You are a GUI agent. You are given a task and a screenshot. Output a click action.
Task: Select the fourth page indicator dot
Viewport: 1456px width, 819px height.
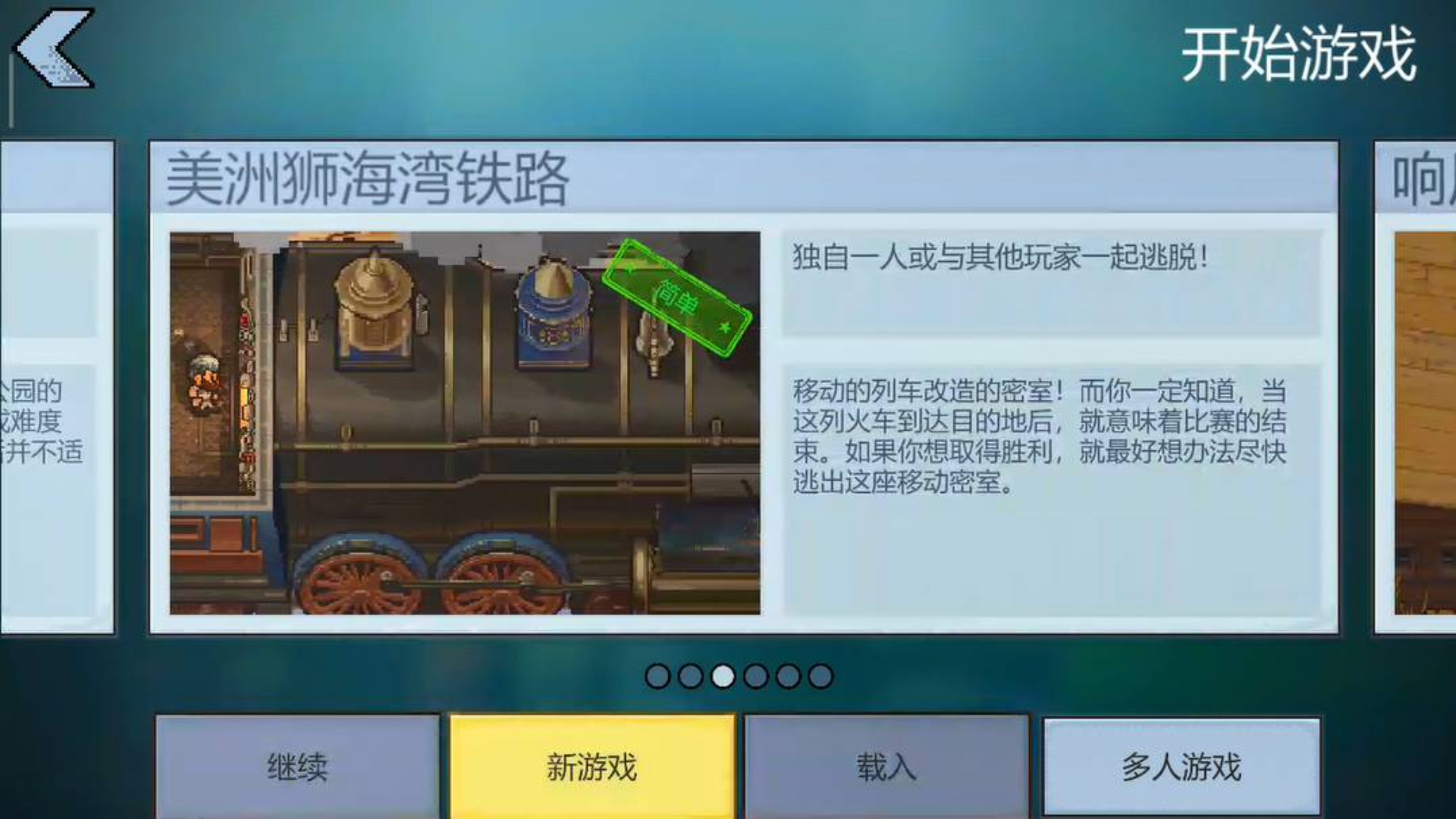(x=755, y=676)
